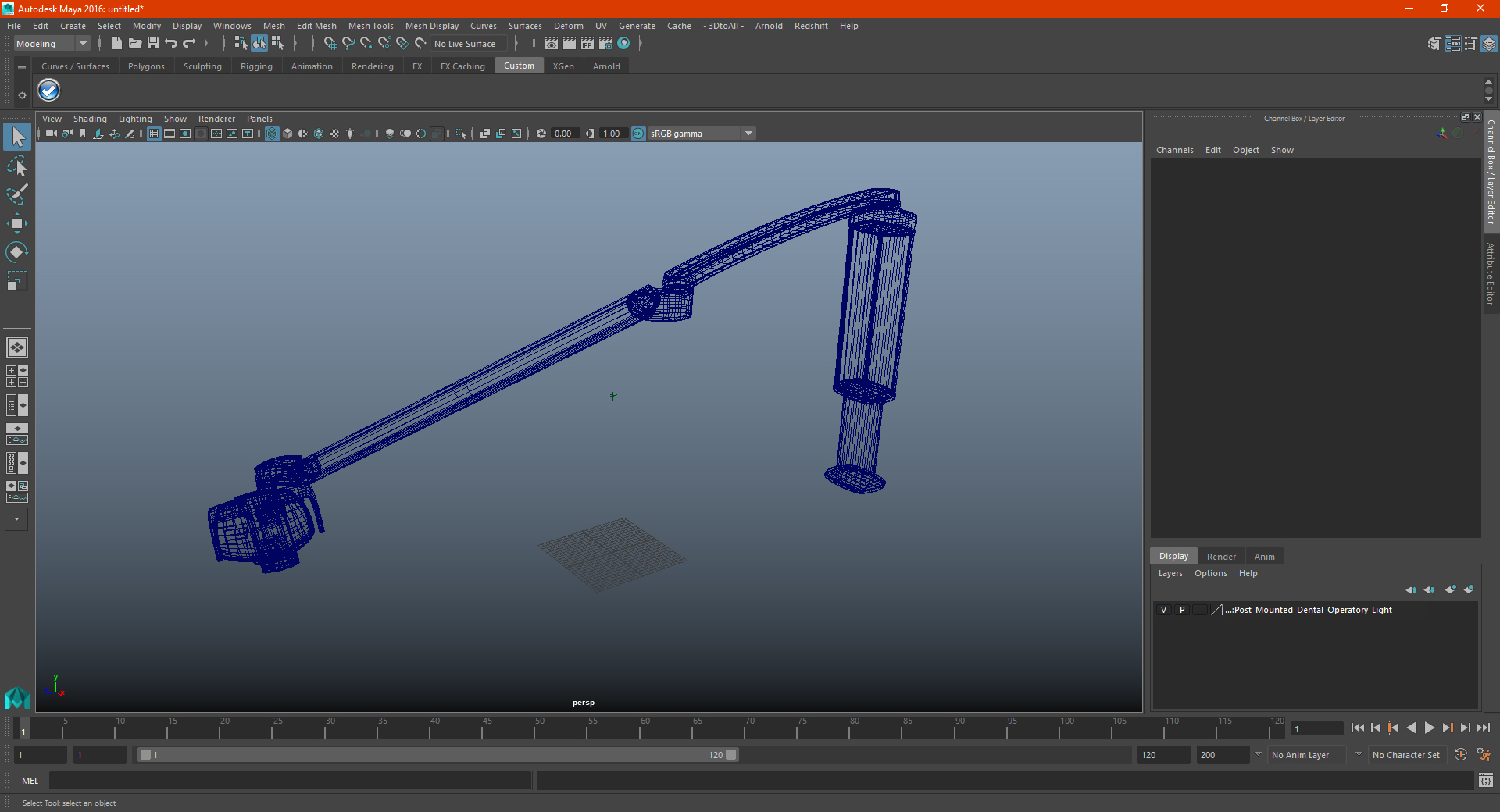This screenshot has width=1500, height=812.
Task: Toggle viewport grid display
Action: point(154,134)
